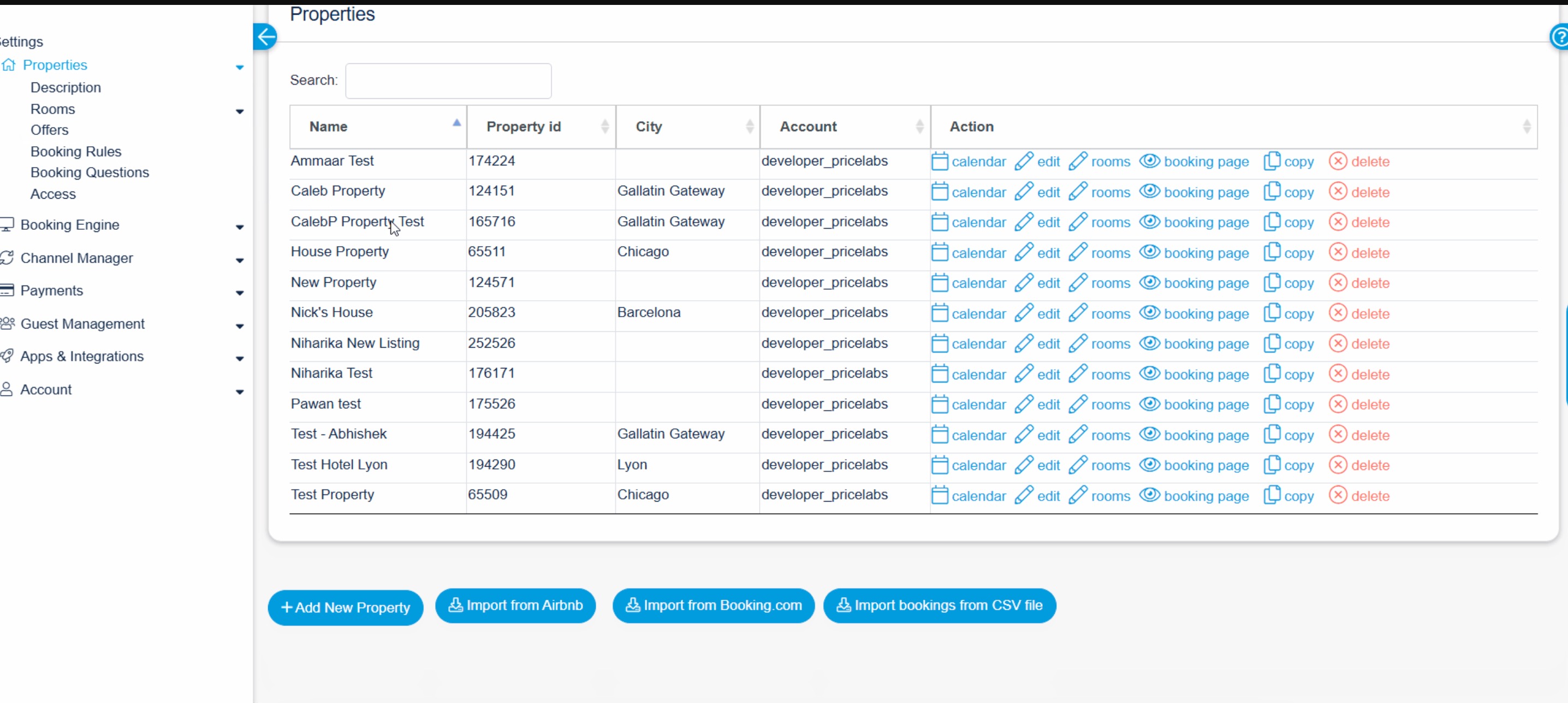Copy the New Property listing

pos(1288,283)
